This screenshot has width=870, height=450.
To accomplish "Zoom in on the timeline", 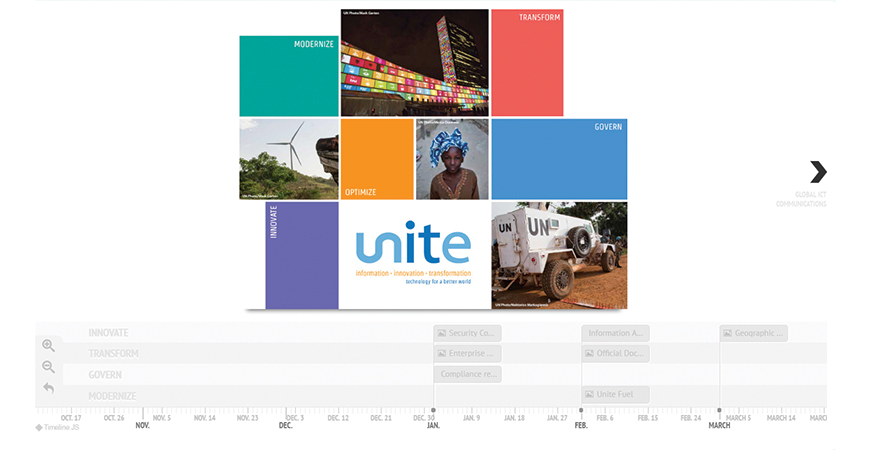I will tap(48, 346).
